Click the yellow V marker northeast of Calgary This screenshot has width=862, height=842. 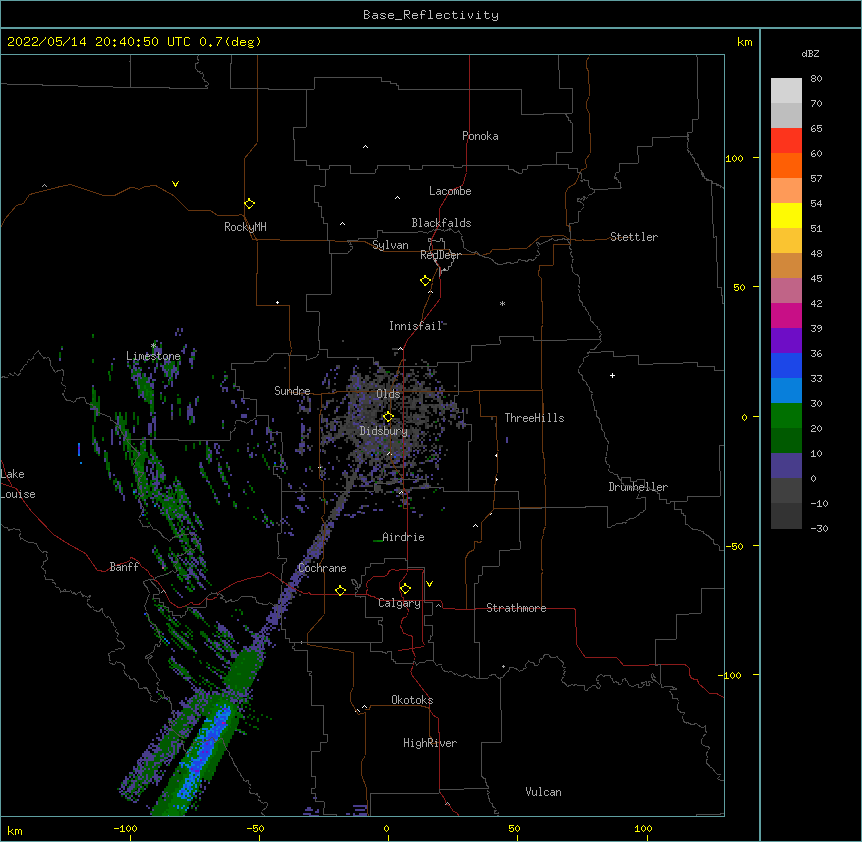[x=429, y=584]
